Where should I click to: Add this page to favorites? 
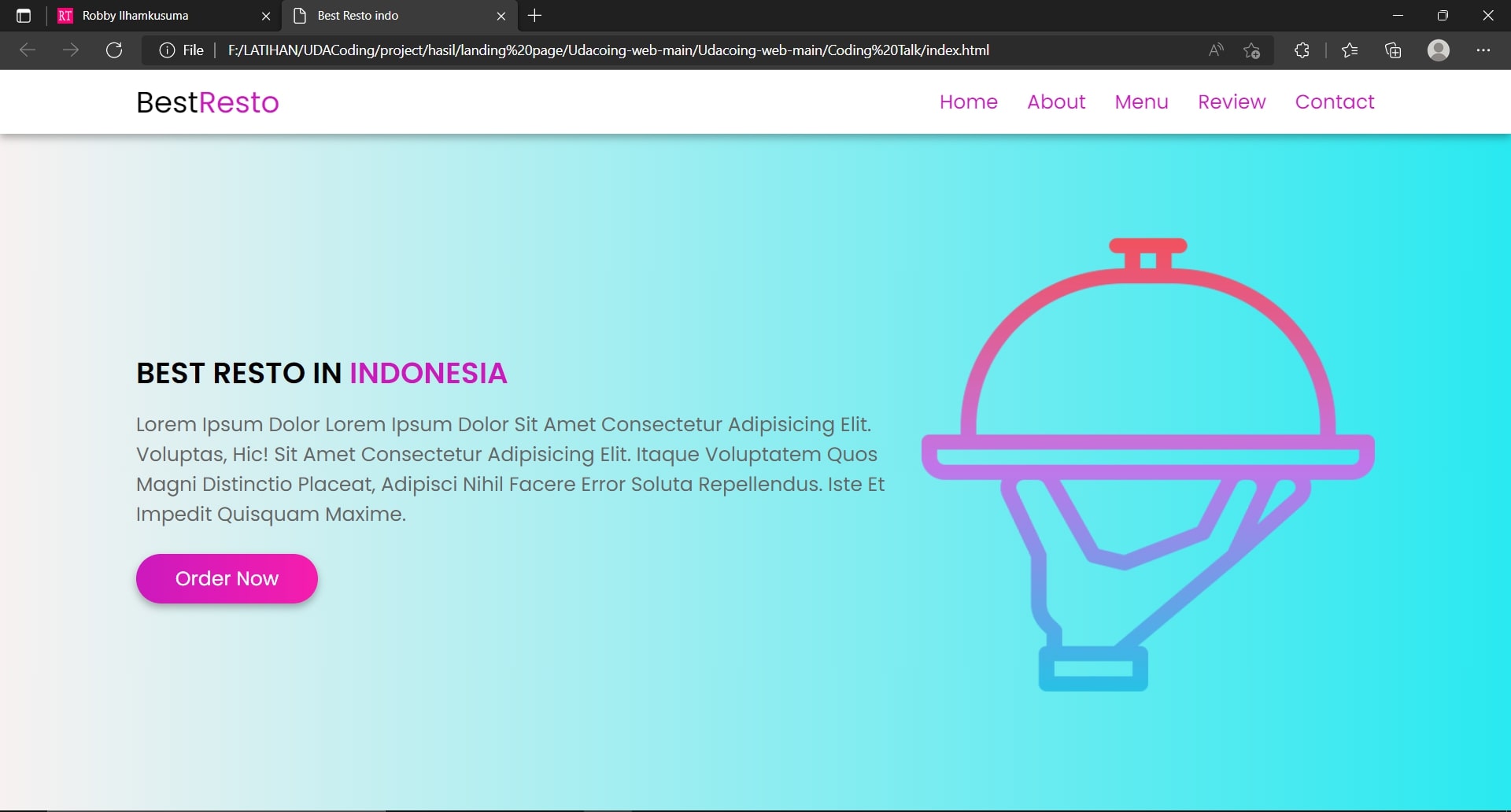coord(1252,50)
